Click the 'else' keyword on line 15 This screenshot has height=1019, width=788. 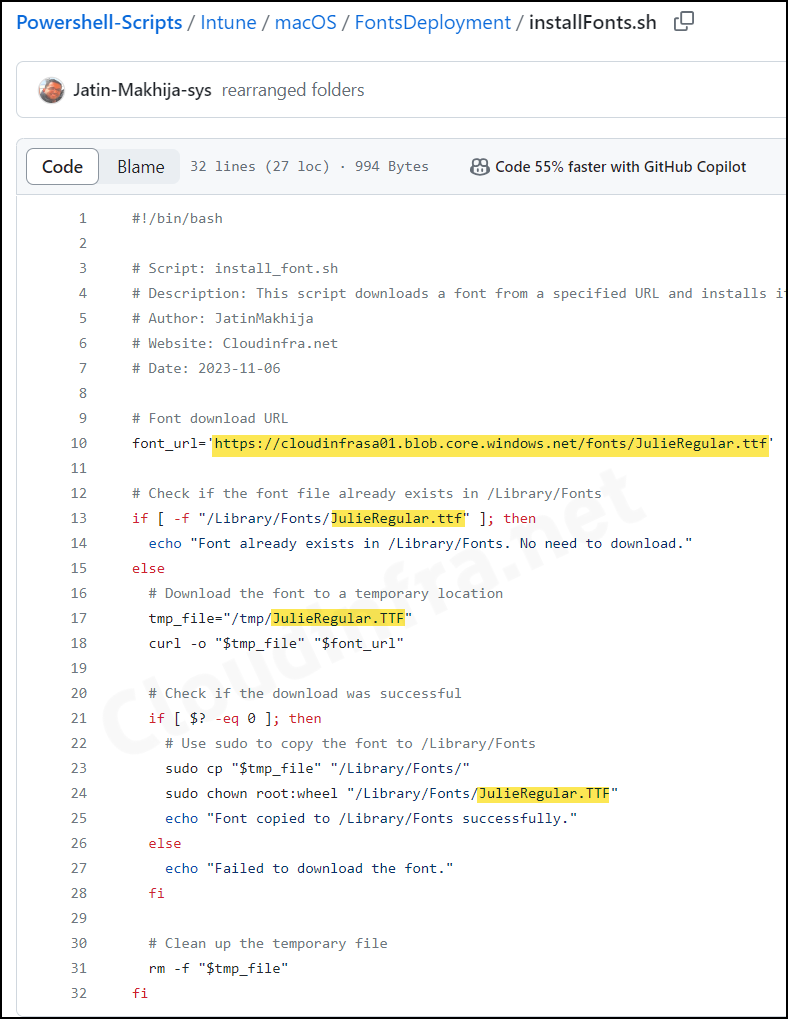pos(148,569)
